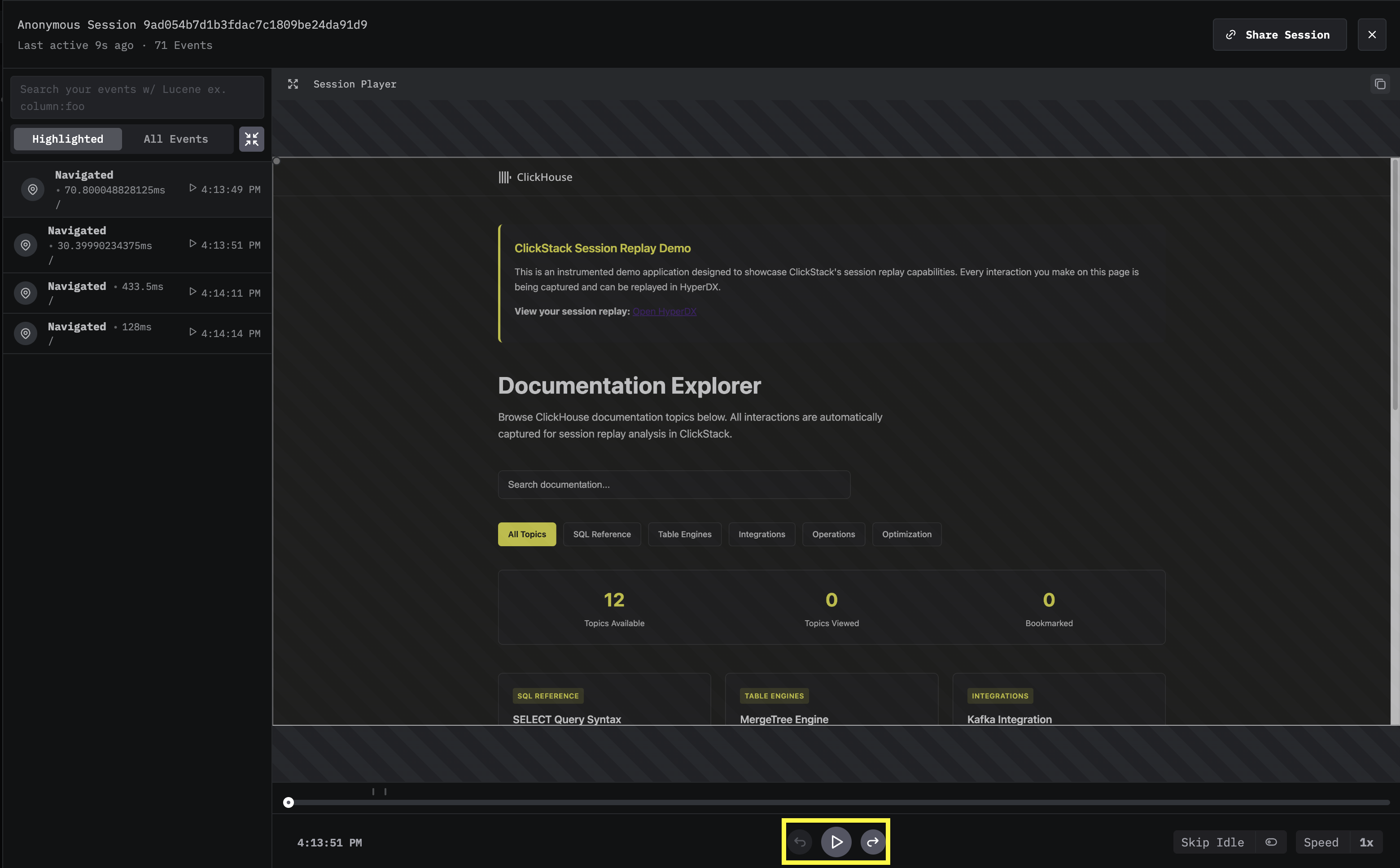Screen dimensions: 1400x868
Task: Click the copy icon at top right of player
Action: (1380, 84)
